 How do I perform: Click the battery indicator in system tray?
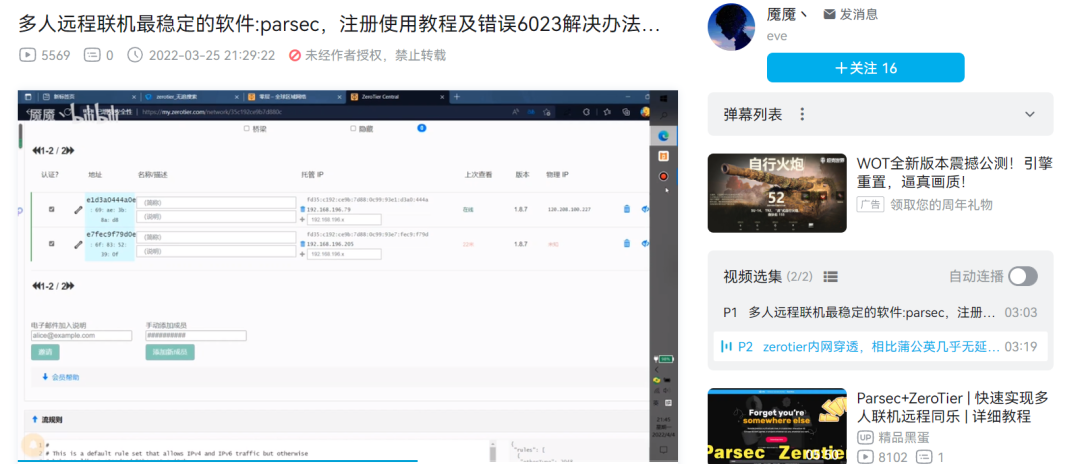coord(665,359)
